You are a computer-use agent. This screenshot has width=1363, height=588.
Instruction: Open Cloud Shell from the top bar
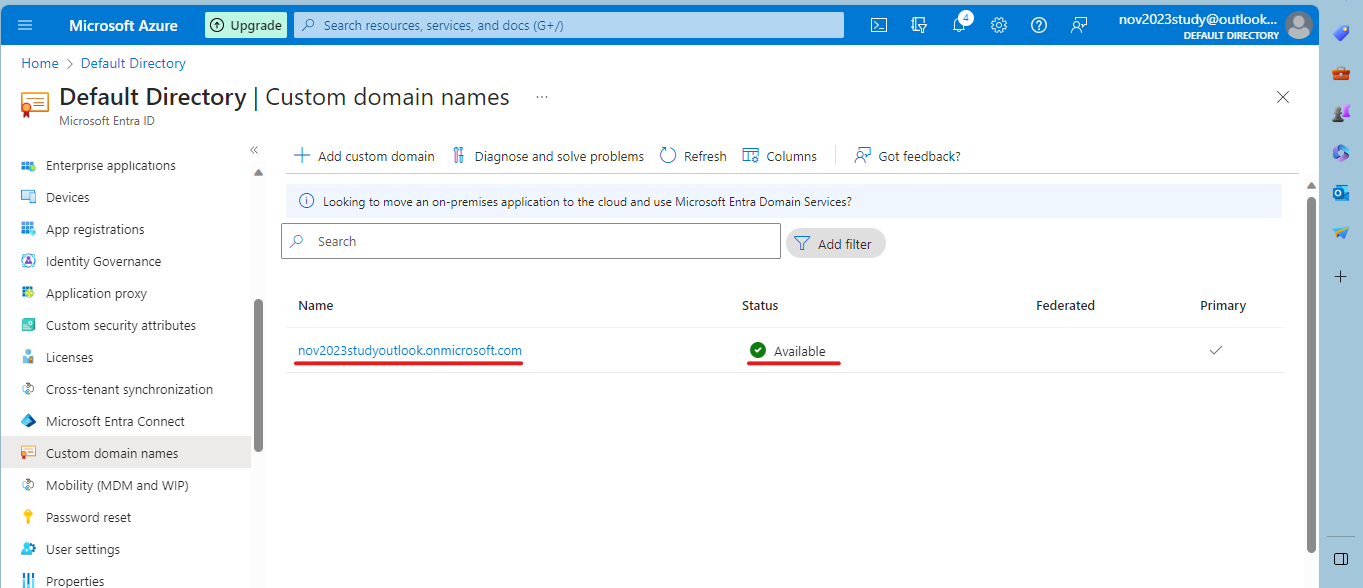(x=879, y=25)
